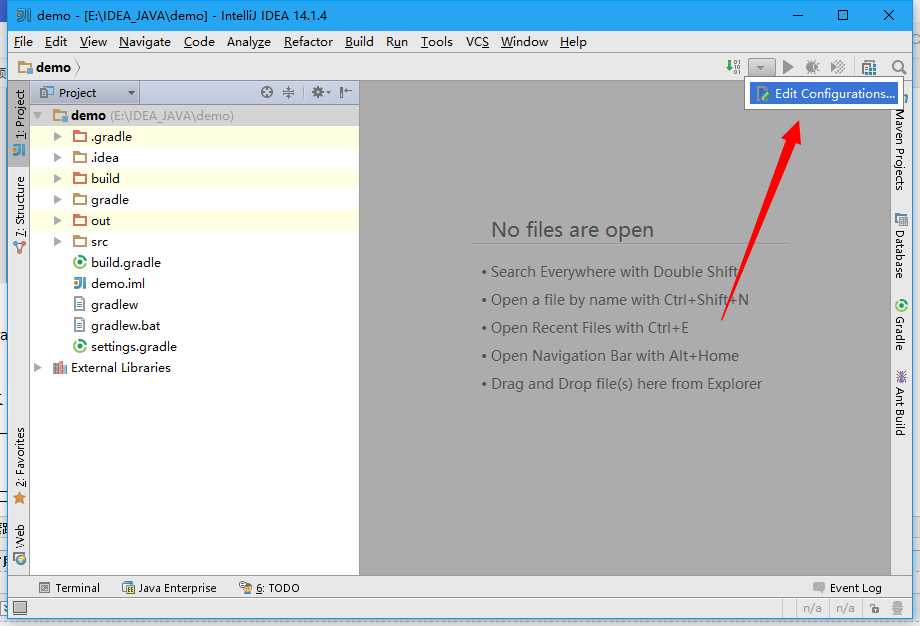Select the .idea folder row
Image resolution: width=920 pixels, height=626 pixels.
pyautogui.click(x=194, y=157)
